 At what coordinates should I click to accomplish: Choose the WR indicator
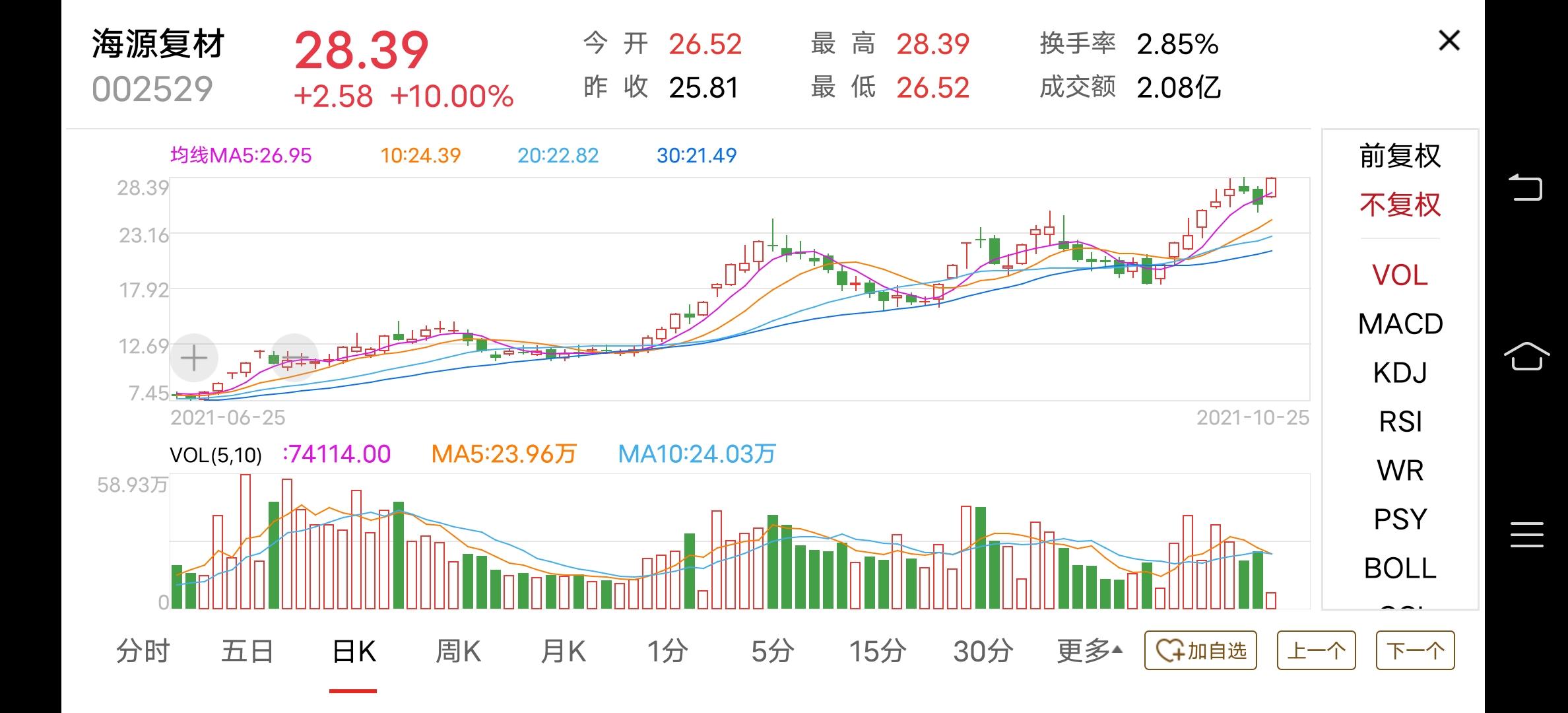(1400, 471)
